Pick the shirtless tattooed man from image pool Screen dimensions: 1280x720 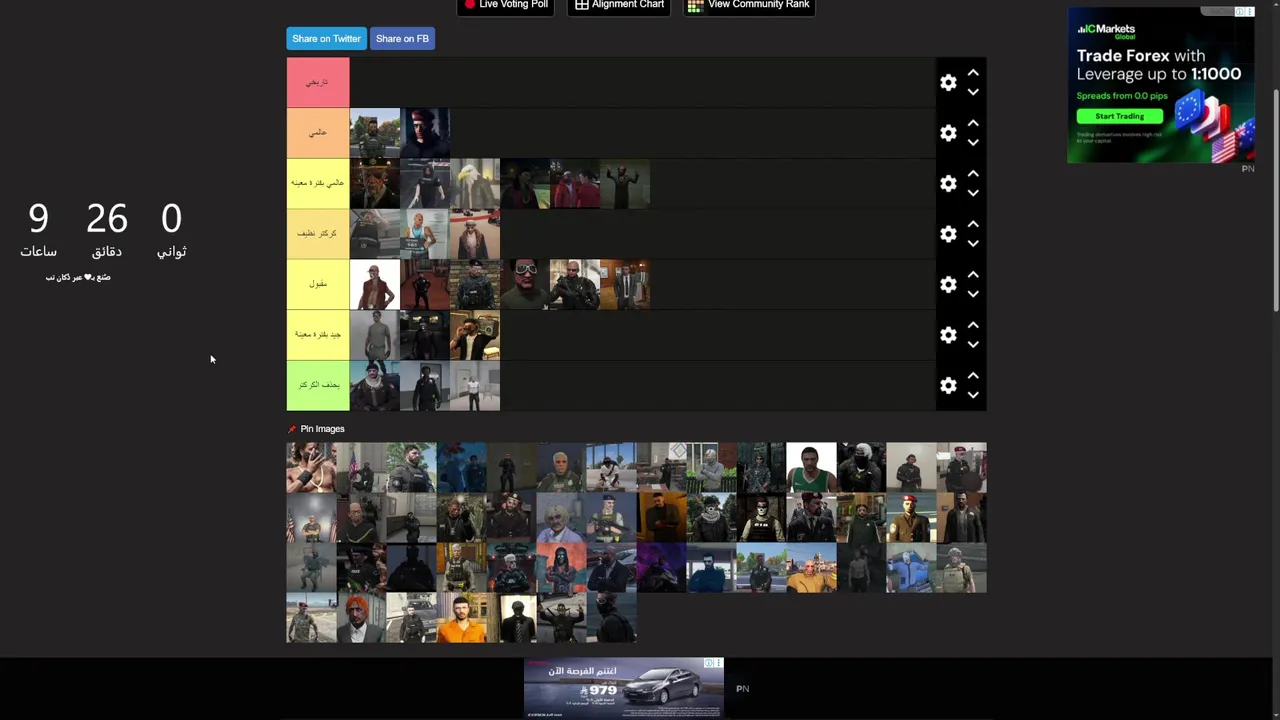[x=311, y=467]
